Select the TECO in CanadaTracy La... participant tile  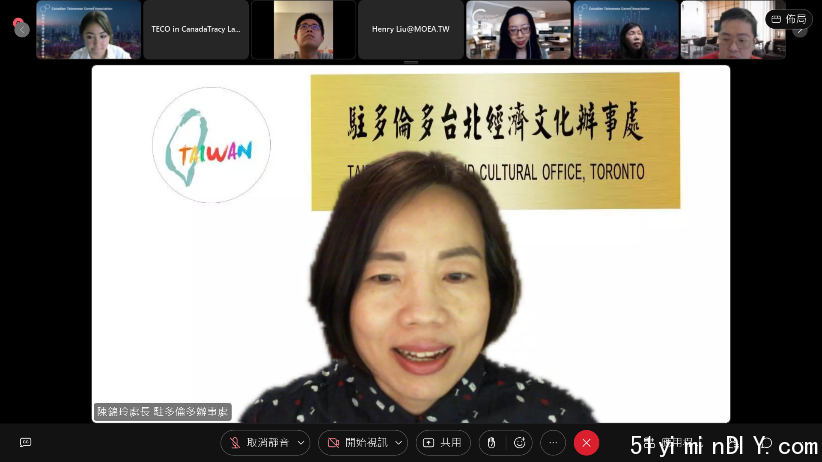click(x=196, y=29)
